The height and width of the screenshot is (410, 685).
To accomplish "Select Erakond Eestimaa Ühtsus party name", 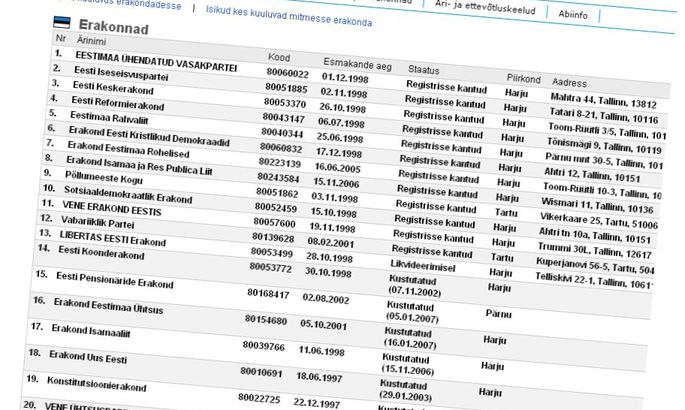I will click(108, 306).
